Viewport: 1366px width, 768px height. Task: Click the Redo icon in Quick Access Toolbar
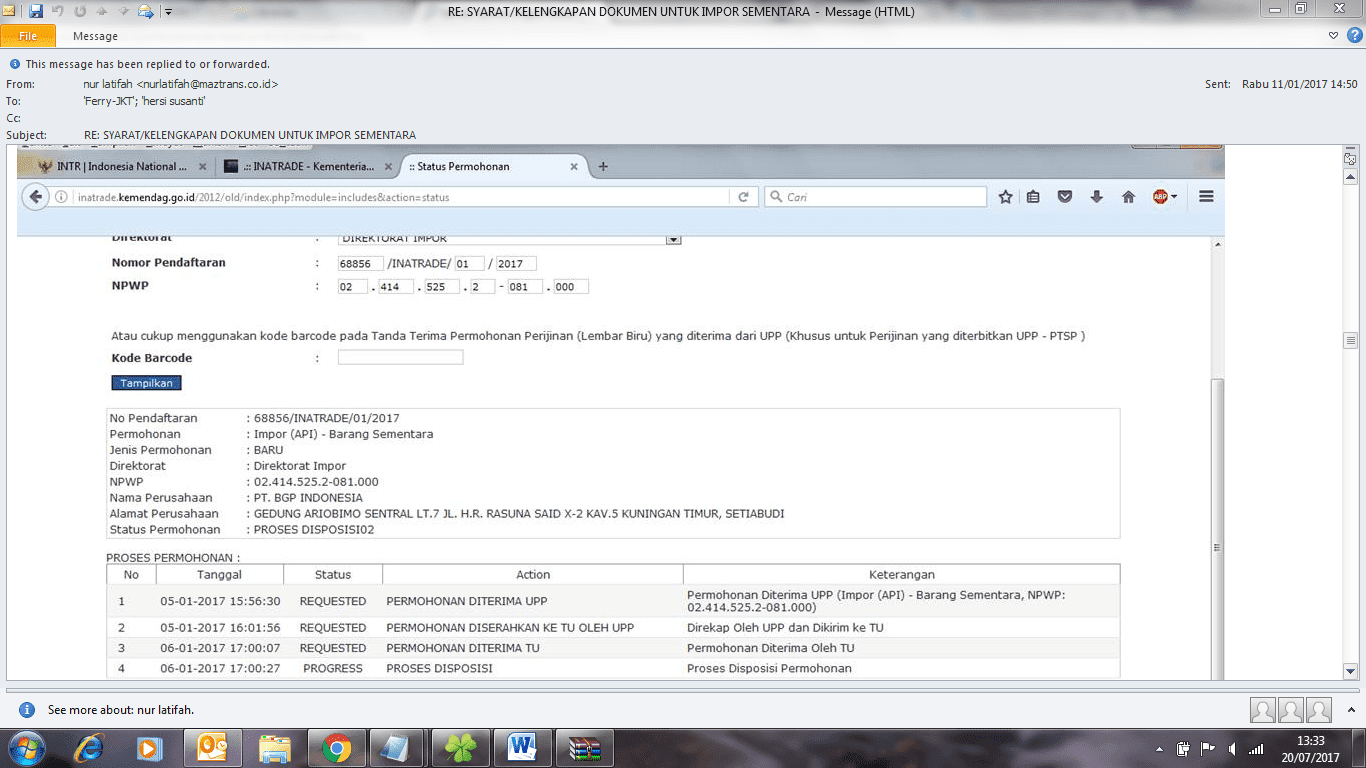[80, 11]
